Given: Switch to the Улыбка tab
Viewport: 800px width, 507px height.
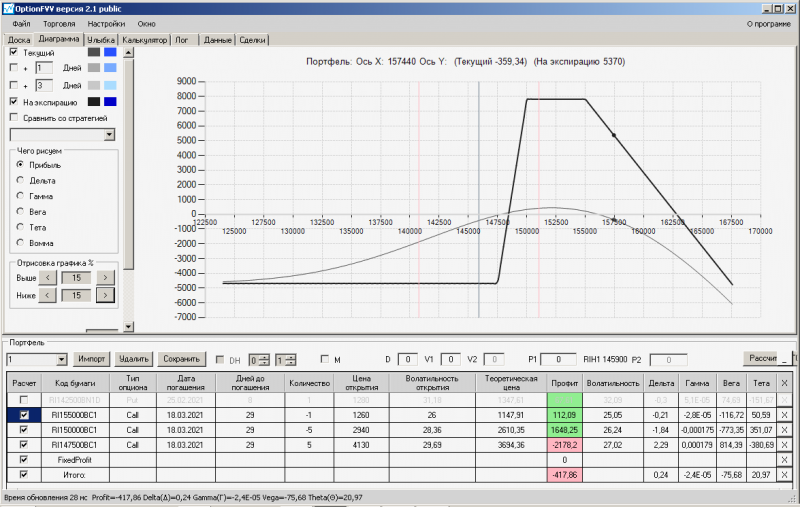Looking at the screenshot, I should [101, 40].
